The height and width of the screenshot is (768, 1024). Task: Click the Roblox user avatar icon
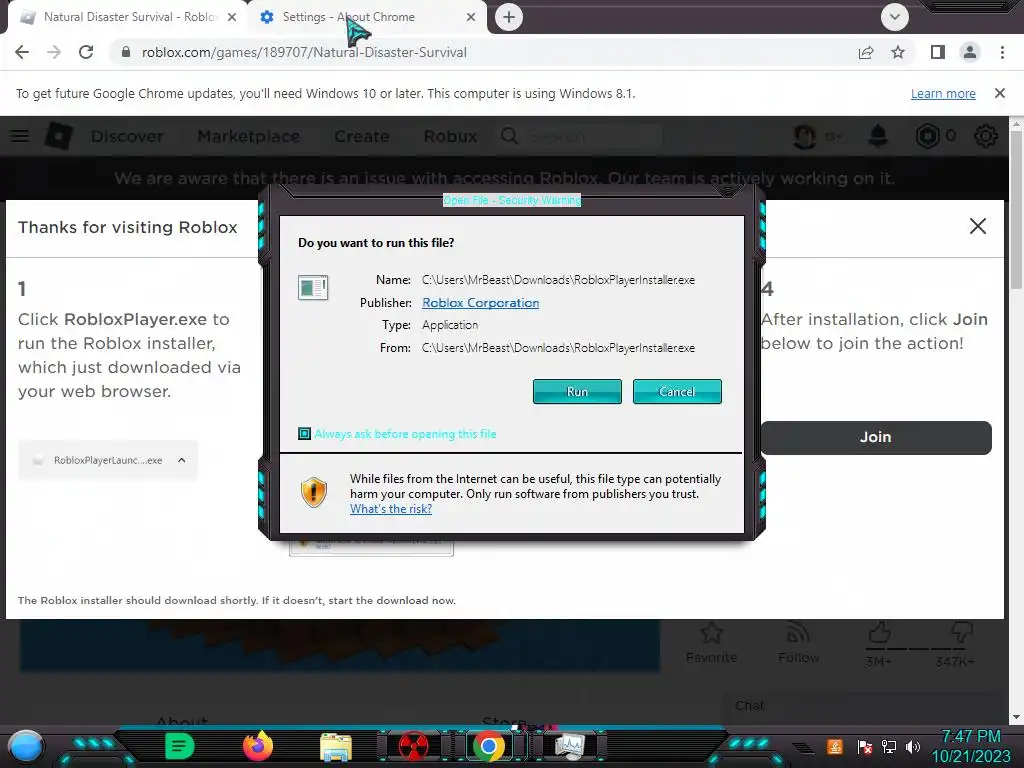tap(805, 136)
